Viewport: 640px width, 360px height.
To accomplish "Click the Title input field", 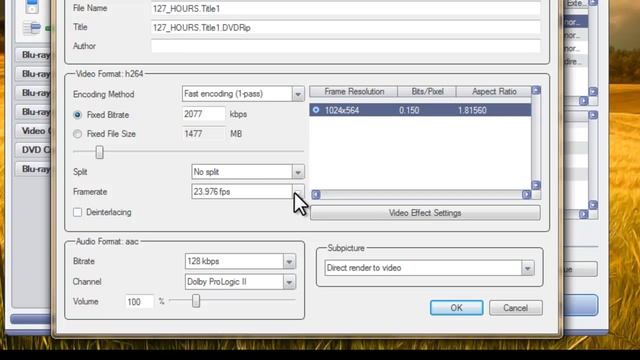I will 346,27.
